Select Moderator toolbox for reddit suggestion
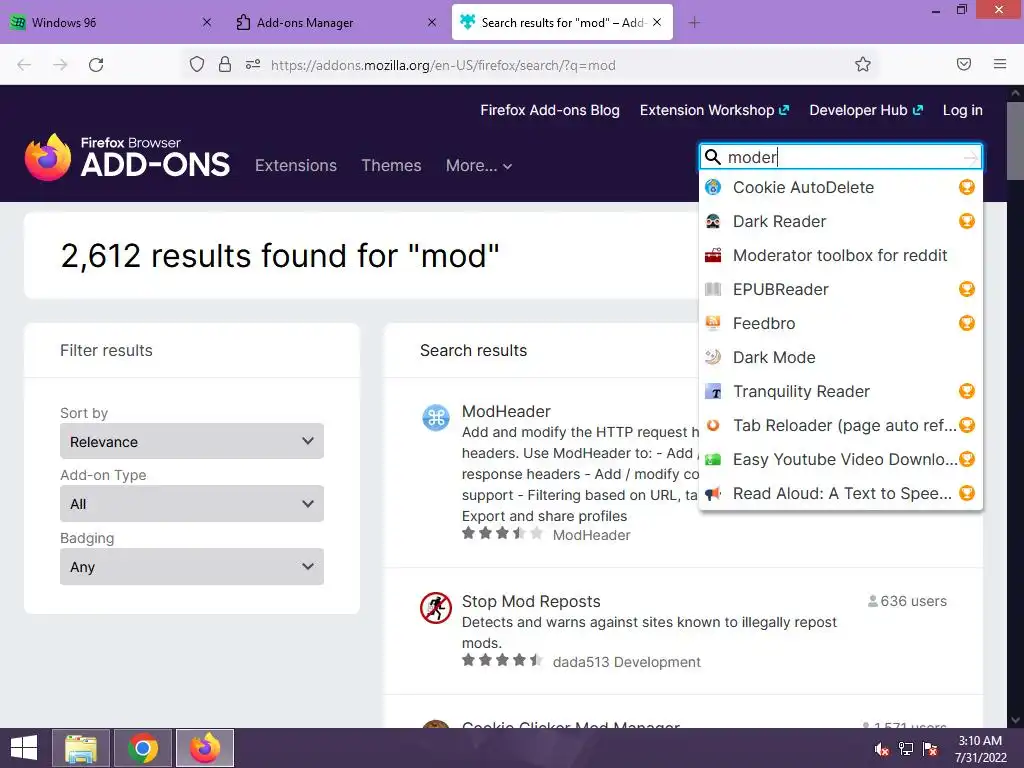 840,255
